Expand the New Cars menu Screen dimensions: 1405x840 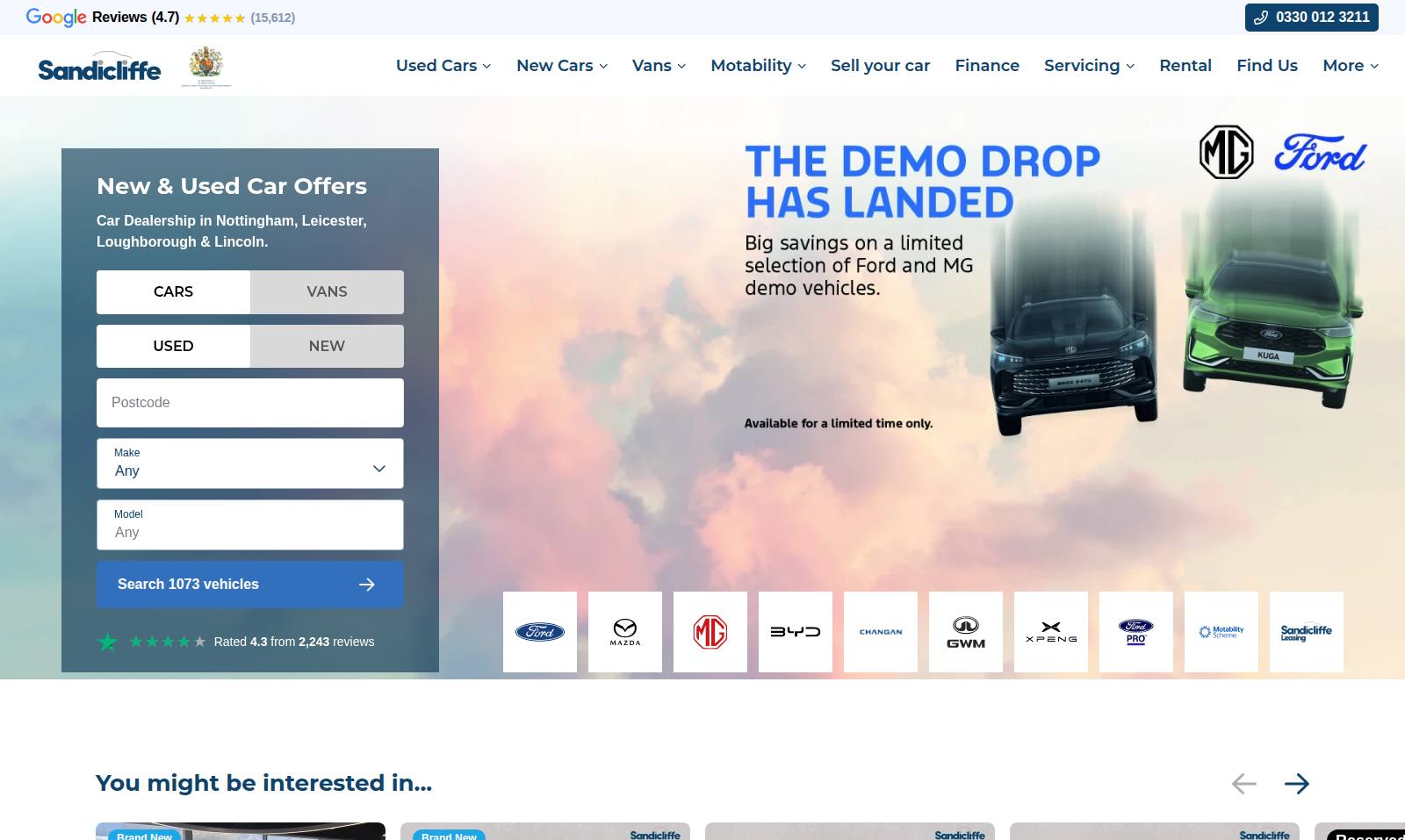562,66
